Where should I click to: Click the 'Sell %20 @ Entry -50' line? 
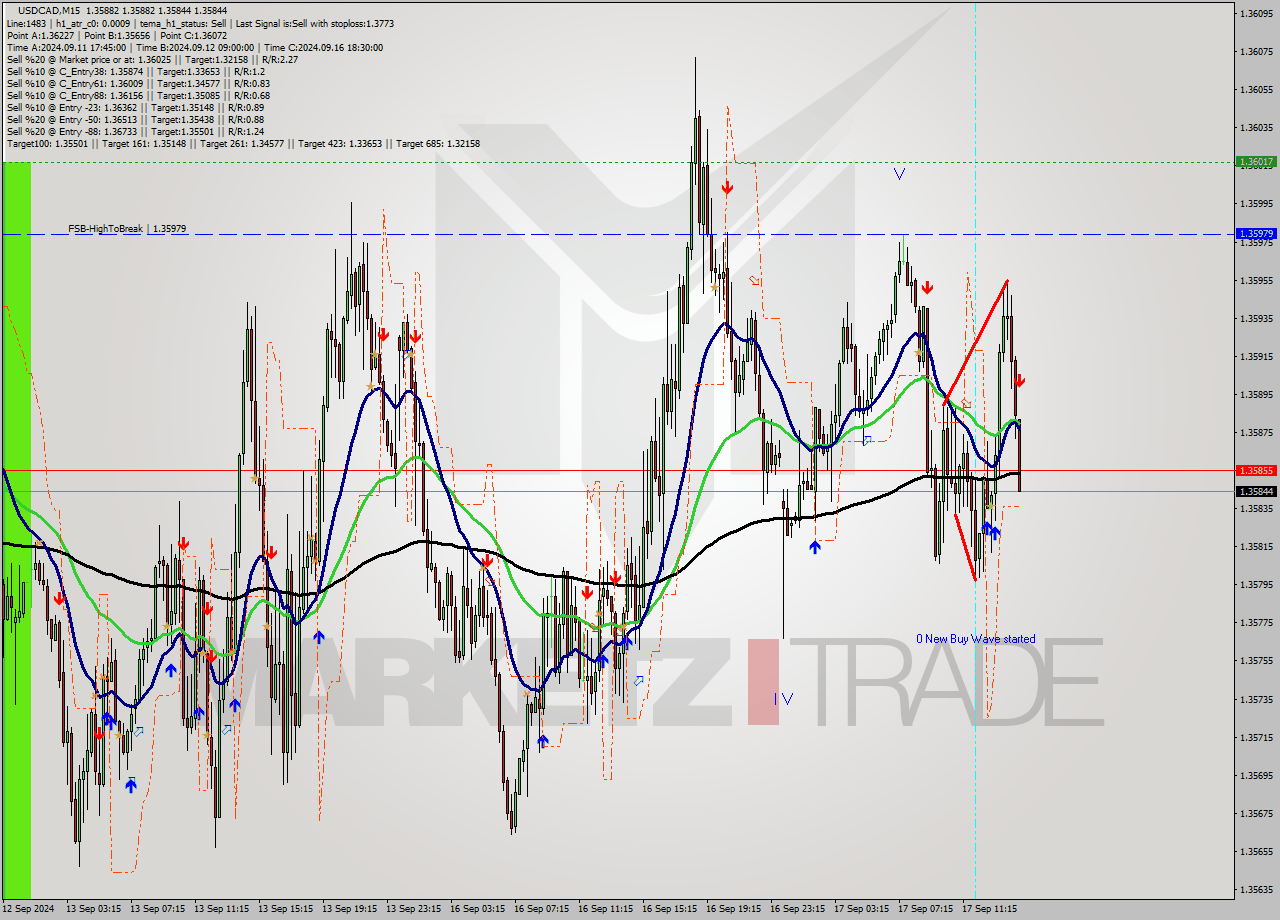tap(135, 119)
